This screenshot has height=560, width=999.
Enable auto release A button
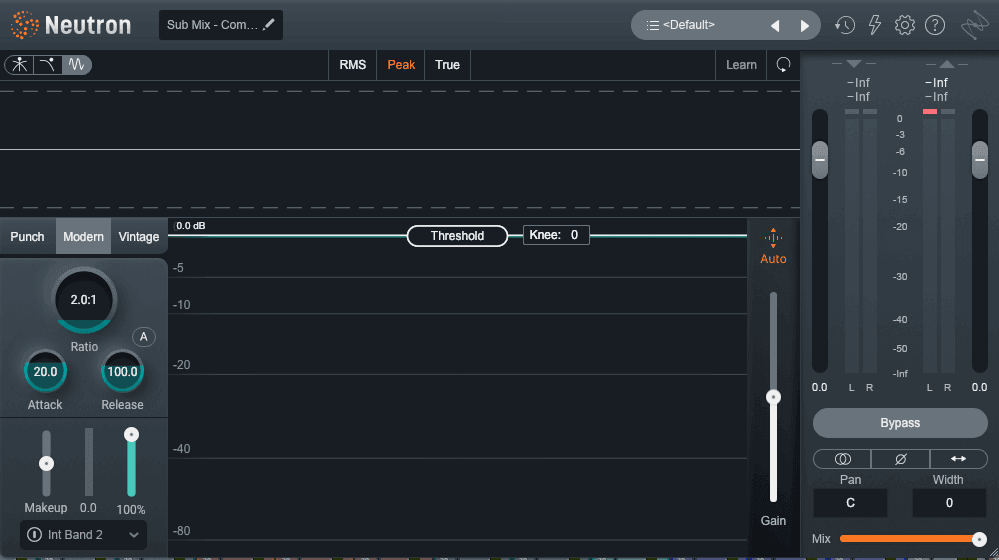coord(143,337)
